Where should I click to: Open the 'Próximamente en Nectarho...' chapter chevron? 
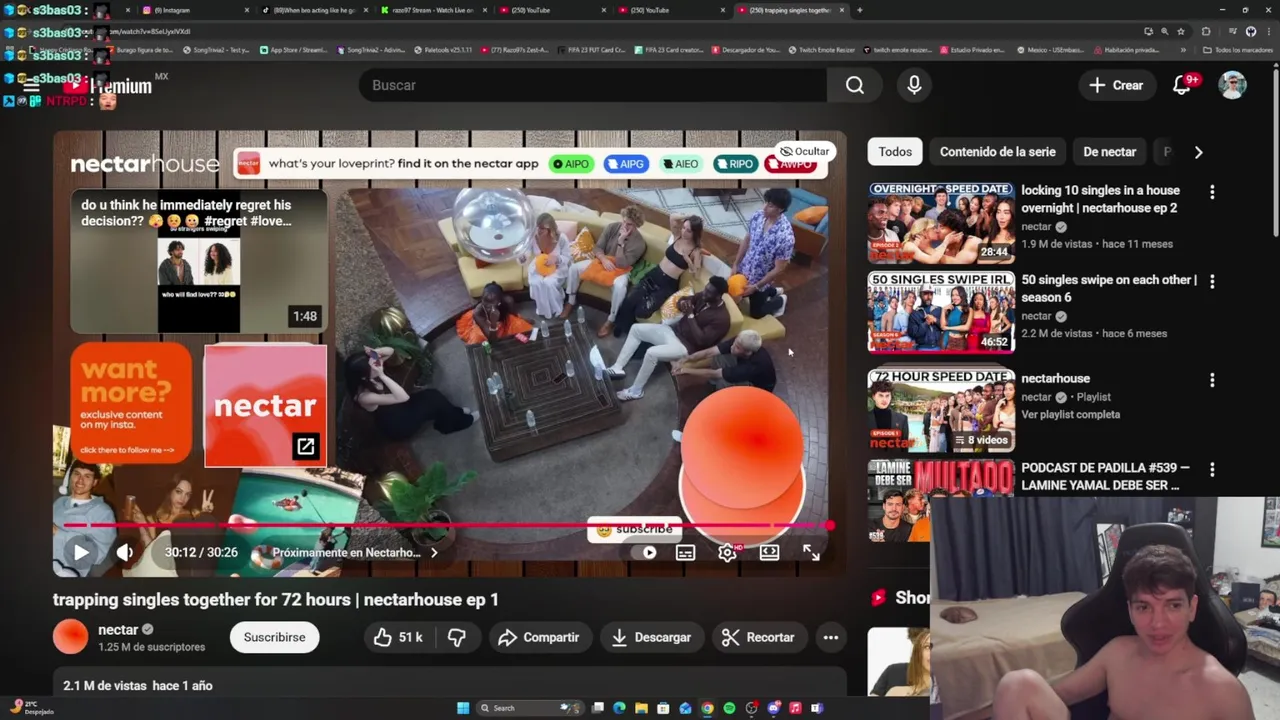[434, 552]
